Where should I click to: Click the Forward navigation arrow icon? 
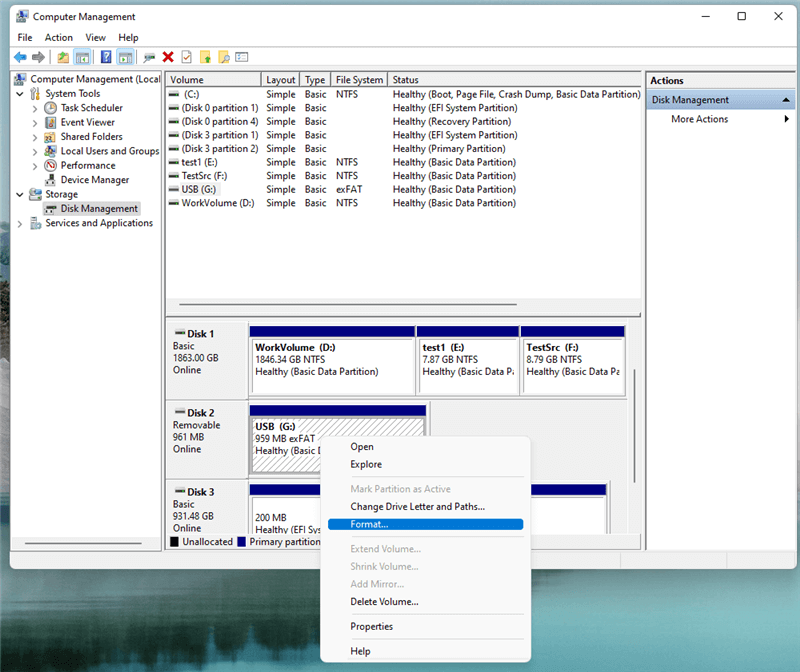click(39, 57)
